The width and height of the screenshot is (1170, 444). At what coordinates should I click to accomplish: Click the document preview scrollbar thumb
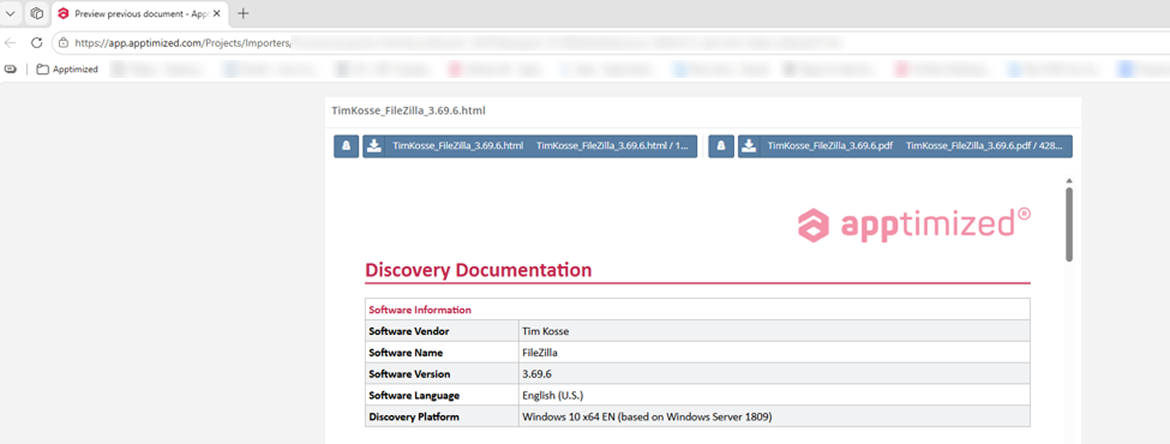pyautogui.click(x=1069, y=224)
